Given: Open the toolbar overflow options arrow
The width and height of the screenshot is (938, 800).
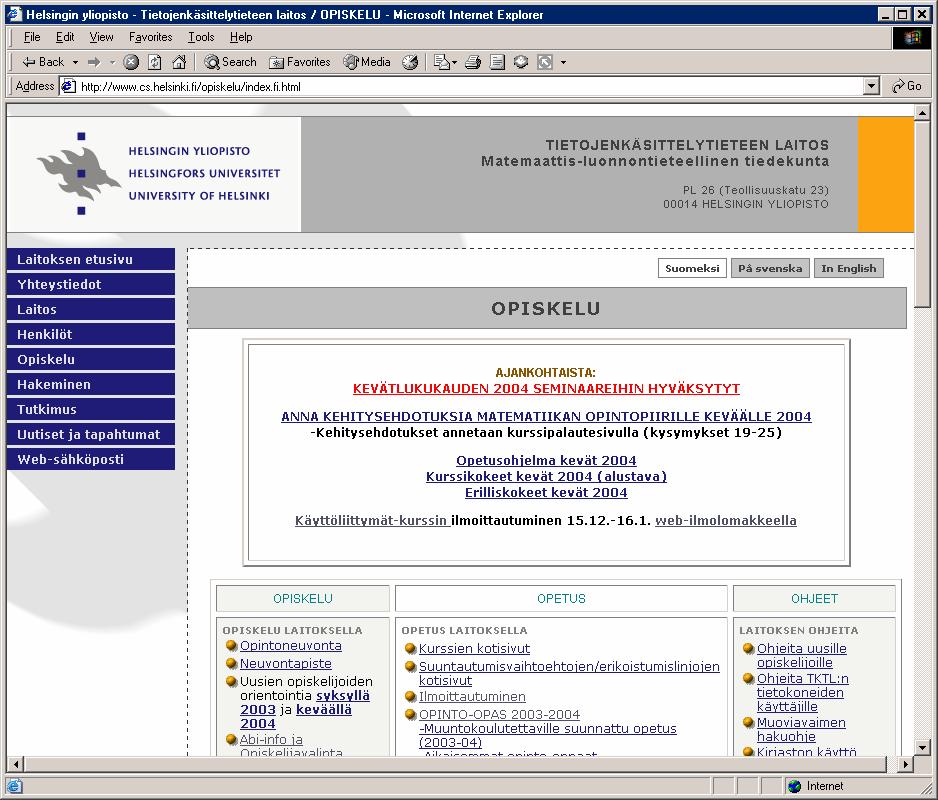Looking at the screenshot, I should pos(563,62).
